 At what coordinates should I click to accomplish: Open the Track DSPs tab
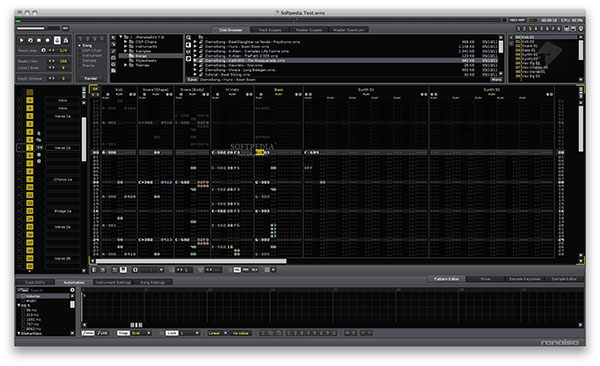[35, 282]
